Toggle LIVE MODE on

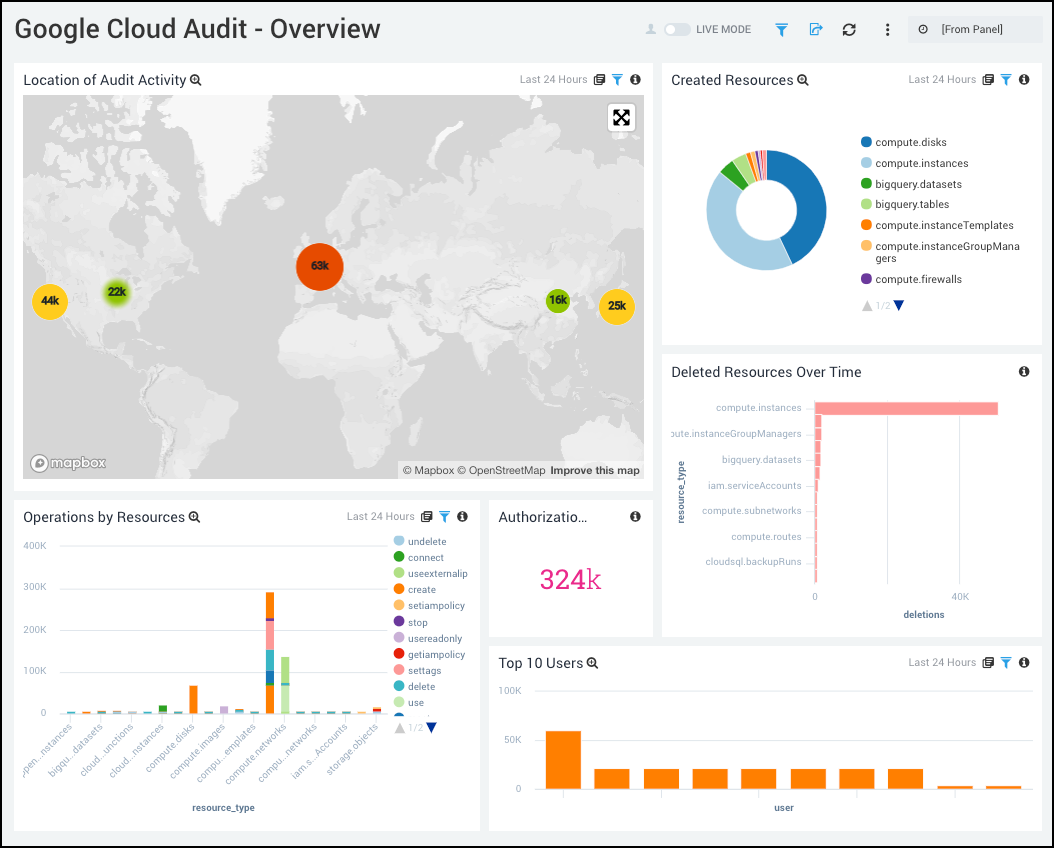click(x=676, y=29)
